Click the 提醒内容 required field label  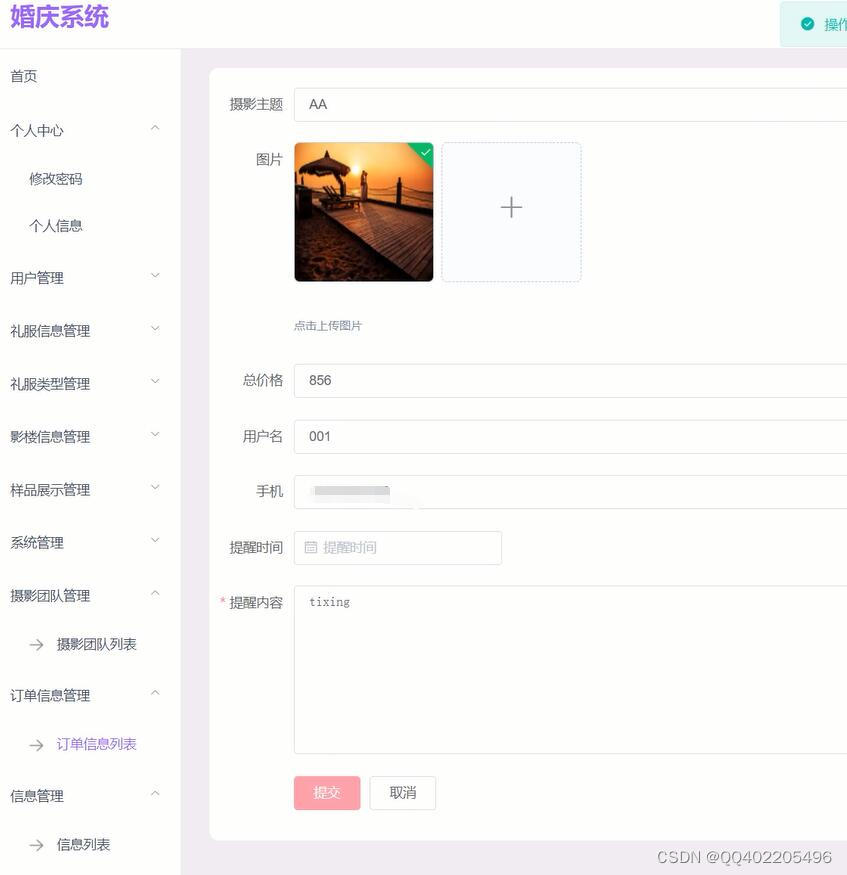(256, 603)
